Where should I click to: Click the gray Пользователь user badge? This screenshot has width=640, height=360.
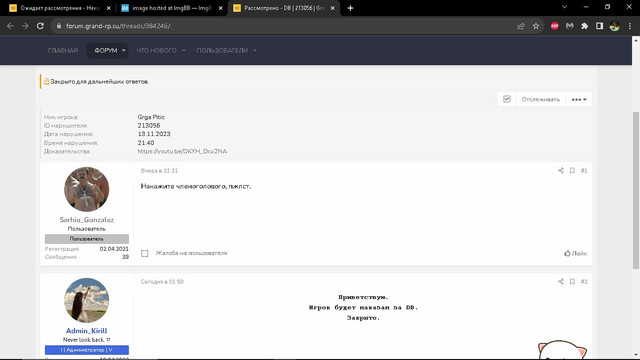pos(87,239)
